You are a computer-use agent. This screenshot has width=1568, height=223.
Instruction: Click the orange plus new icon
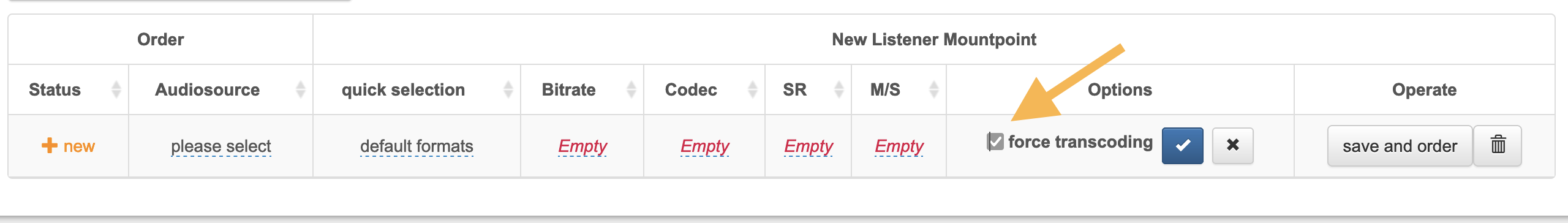coord(49,146)
